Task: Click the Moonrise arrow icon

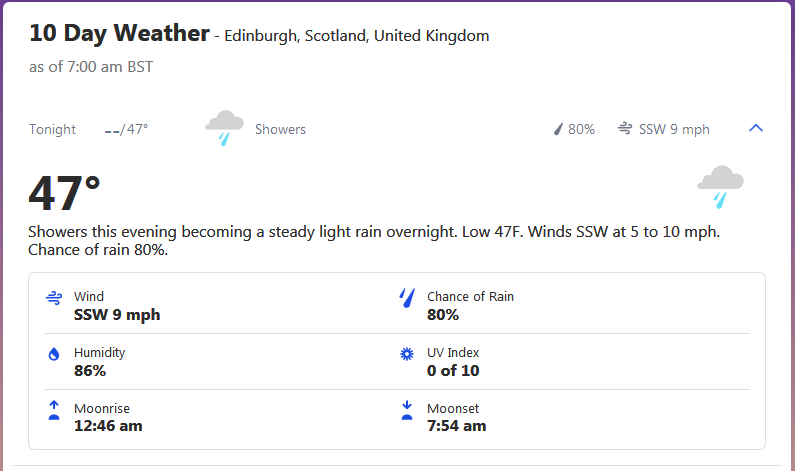Action: click(54, 410)
